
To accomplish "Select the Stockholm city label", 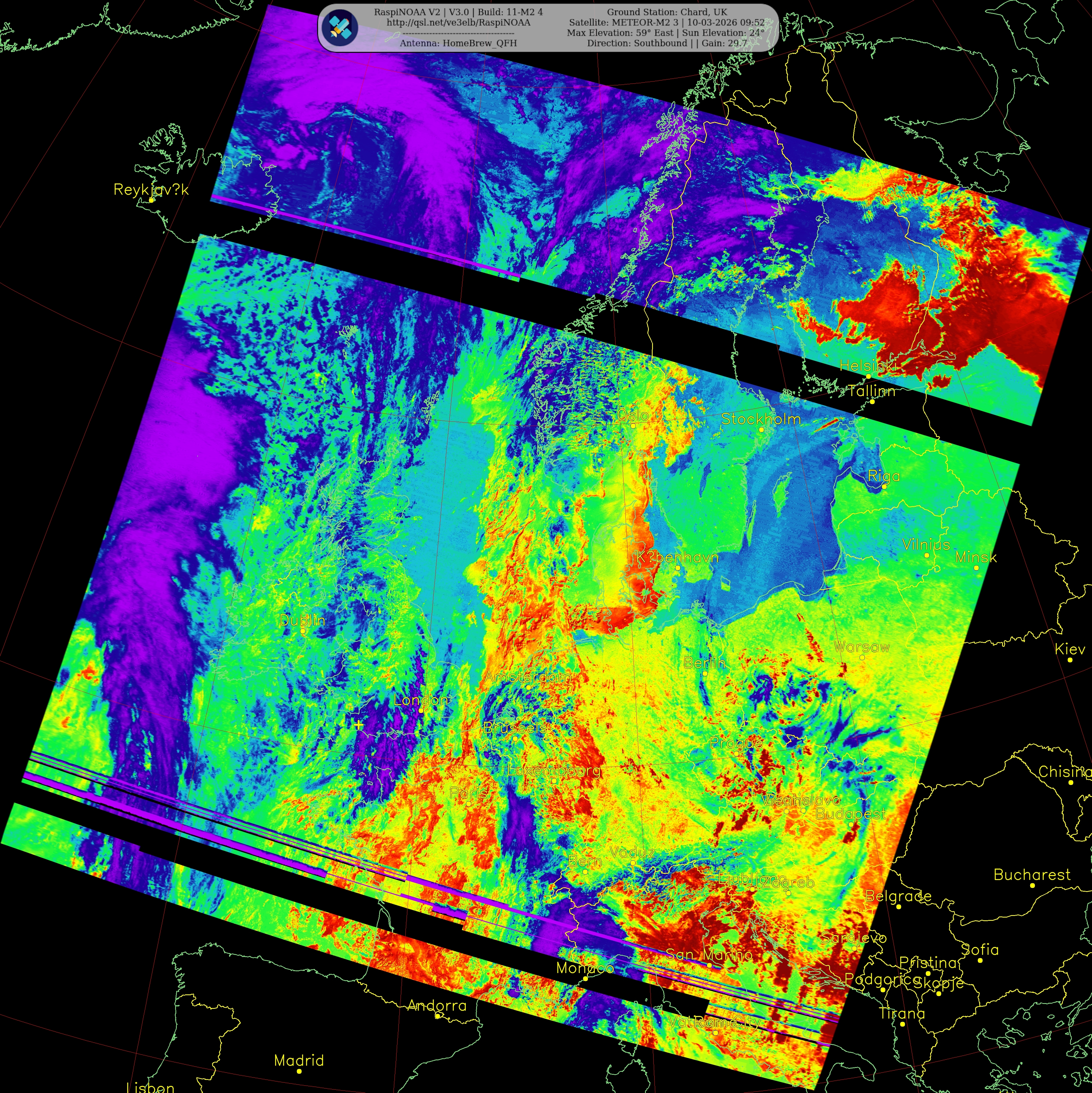I will [x=761, y=419].
